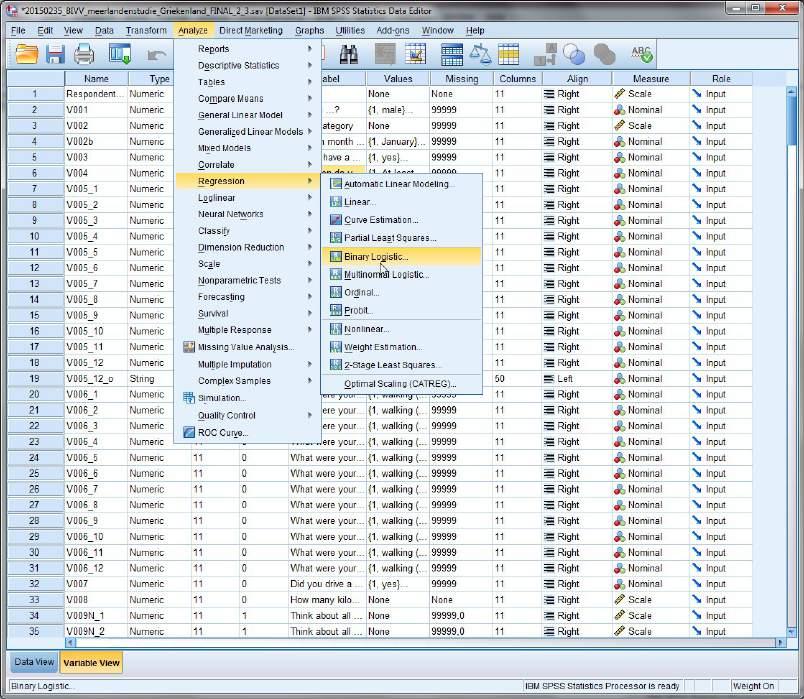Select ROC Curve in the Analyze menu
The height and width of the screenshot is (699, 804).
pyautogui.click(x=247, y=433)
